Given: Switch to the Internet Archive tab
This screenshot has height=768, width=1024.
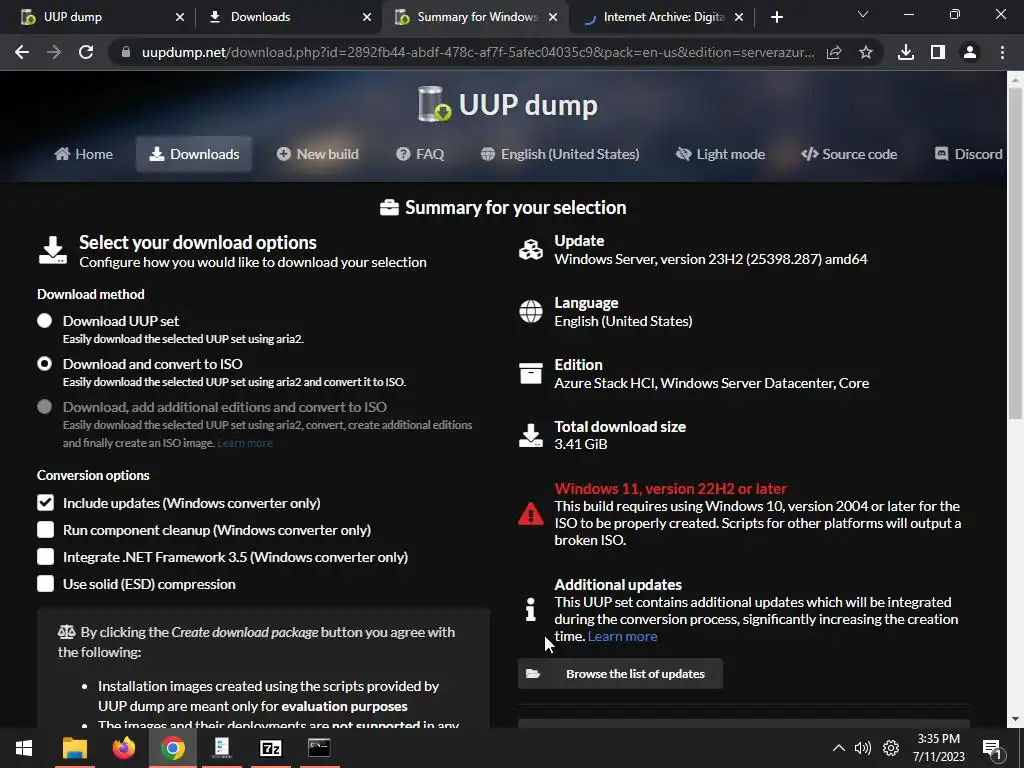Looking at the screenshot, I should [663, 17].
